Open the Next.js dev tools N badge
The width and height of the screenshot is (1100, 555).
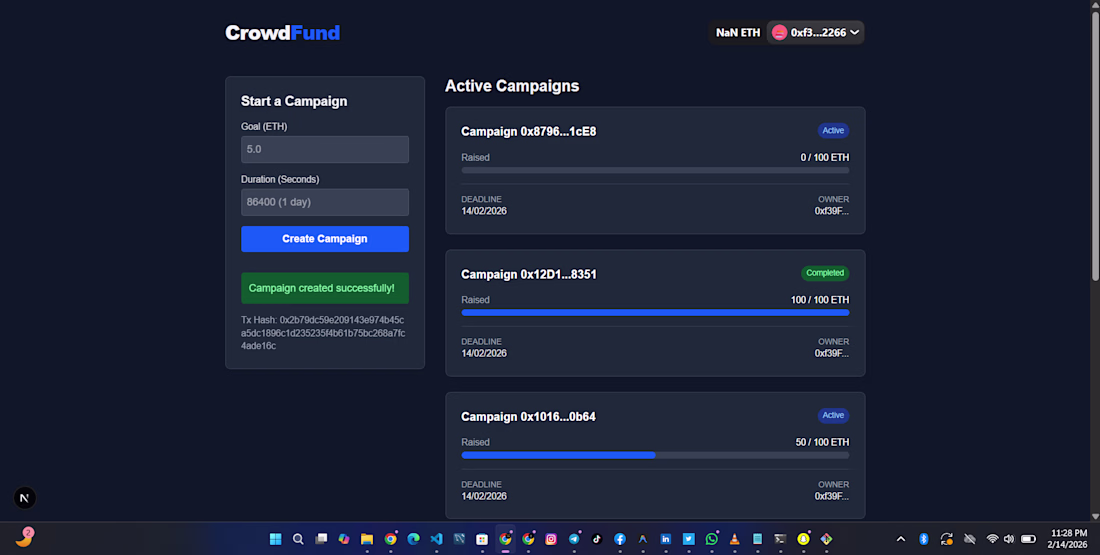coord(25,498)
